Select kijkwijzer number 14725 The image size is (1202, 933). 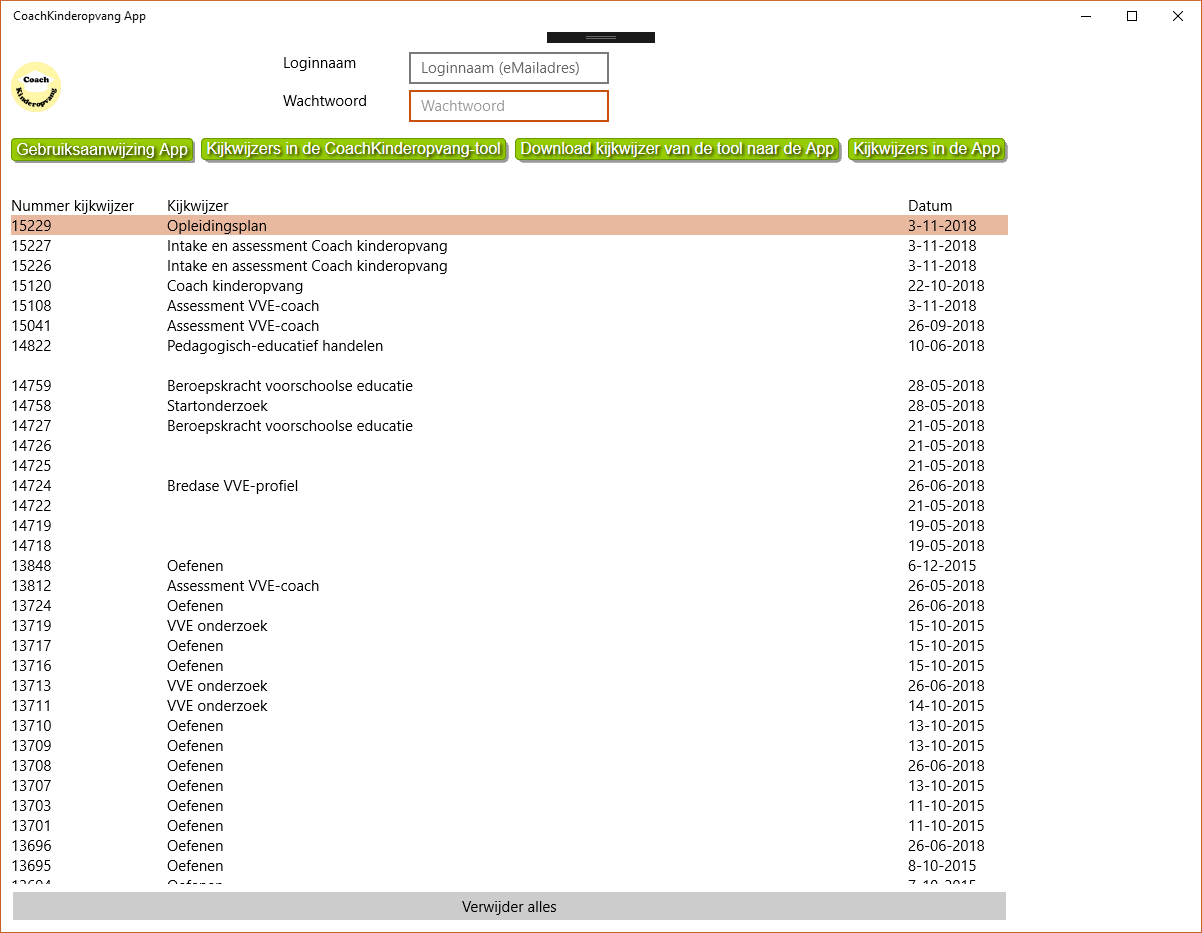pyautogui.click(x=509, y=466)
